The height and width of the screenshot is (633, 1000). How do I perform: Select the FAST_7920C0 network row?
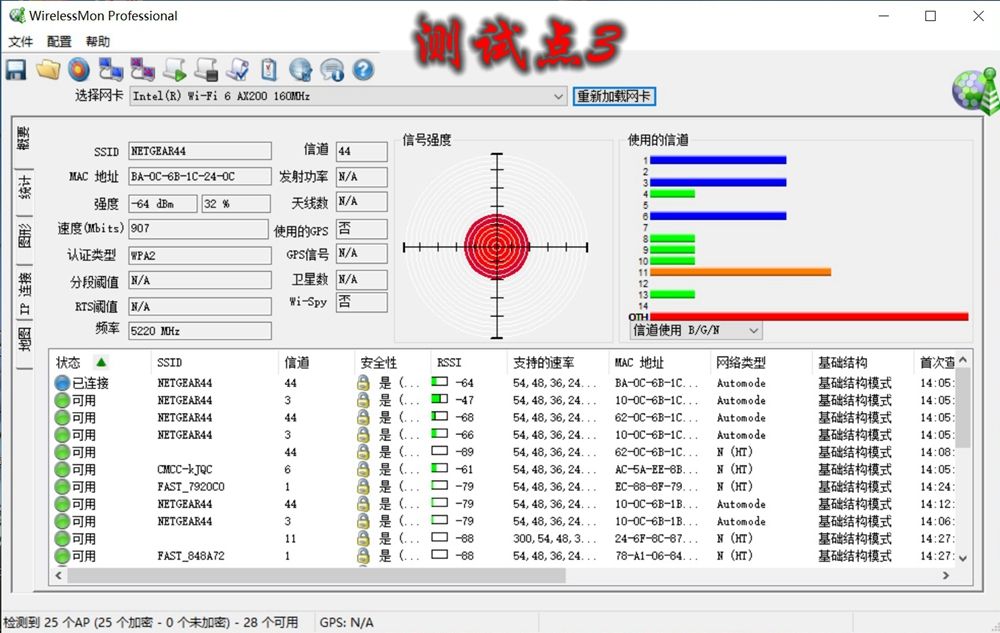[x=504, y=486]
